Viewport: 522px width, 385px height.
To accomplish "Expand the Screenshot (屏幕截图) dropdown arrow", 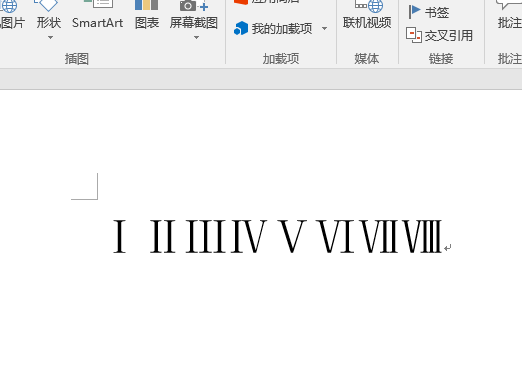I will click(x=196, y=37).
